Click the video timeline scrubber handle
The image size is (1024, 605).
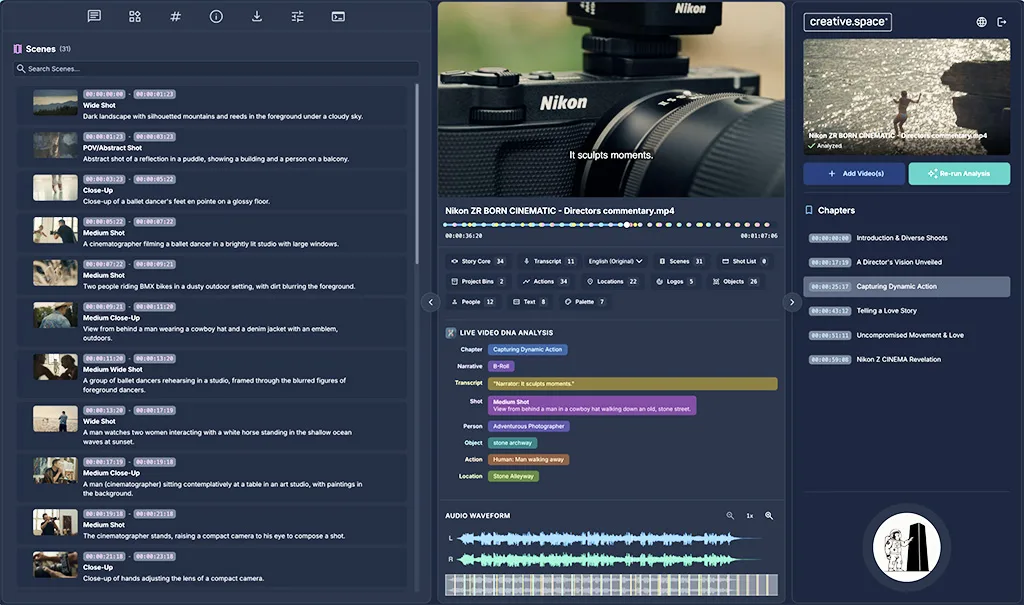627,225
